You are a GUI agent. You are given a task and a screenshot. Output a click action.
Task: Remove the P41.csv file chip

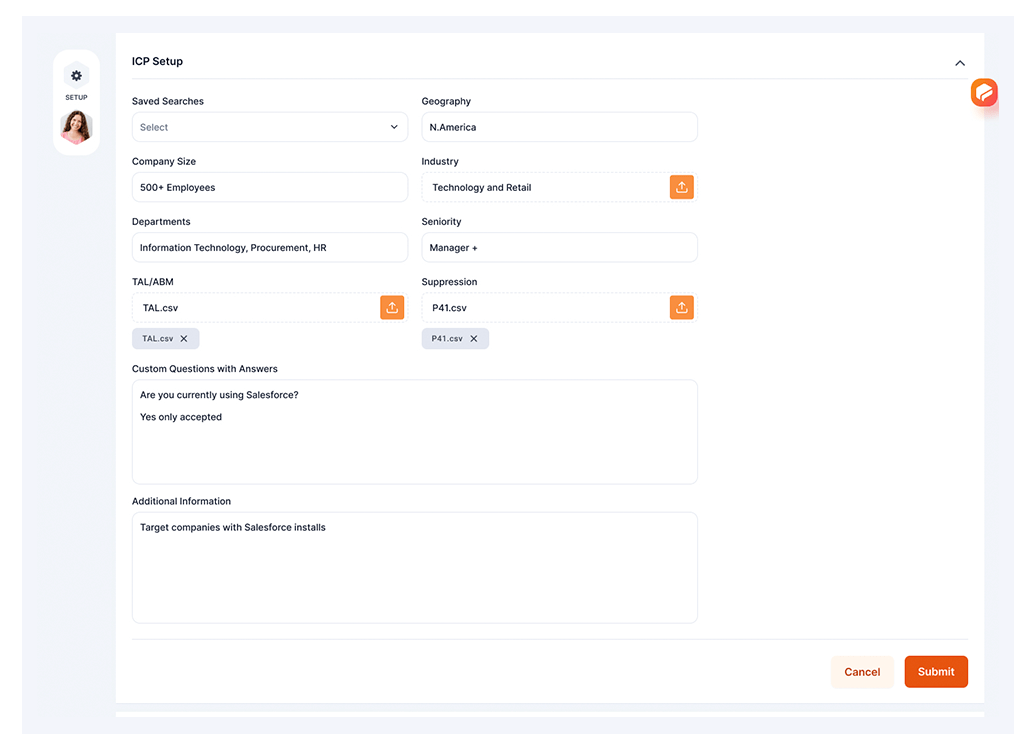pos(474,339)
